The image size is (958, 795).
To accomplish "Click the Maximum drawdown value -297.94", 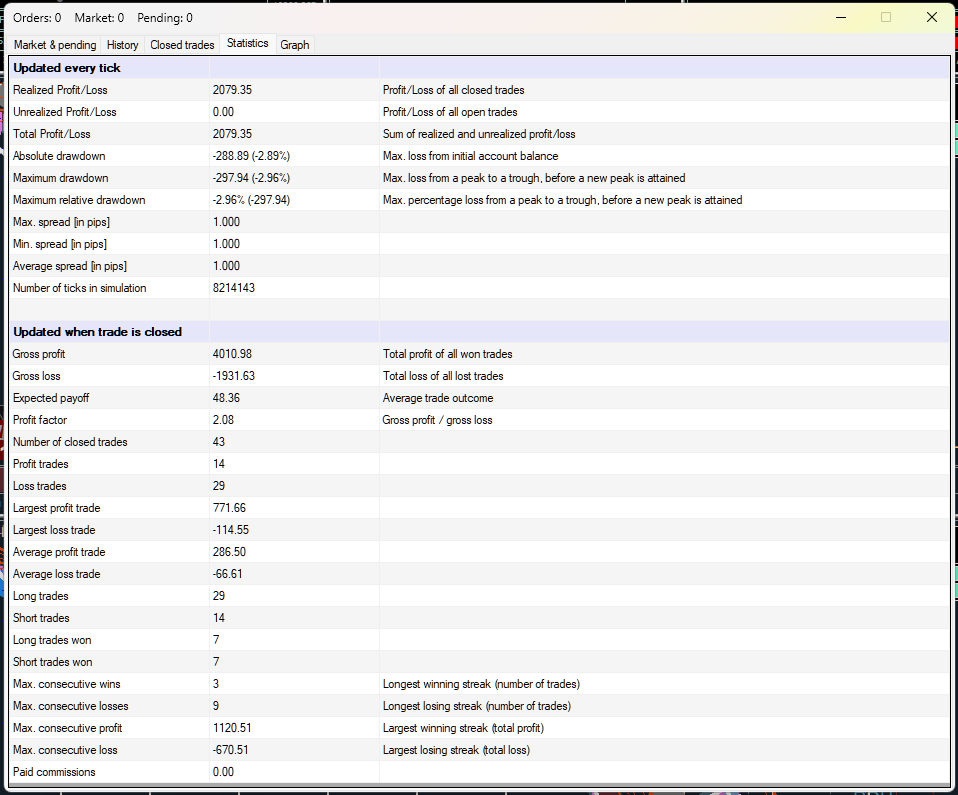I will click(250, 178).
